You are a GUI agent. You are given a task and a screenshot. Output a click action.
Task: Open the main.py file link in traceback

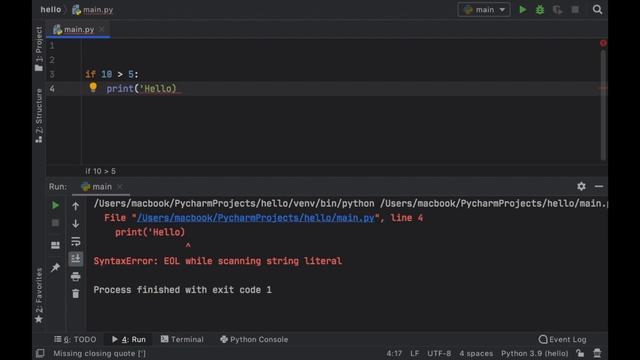[x=256, y=218]
